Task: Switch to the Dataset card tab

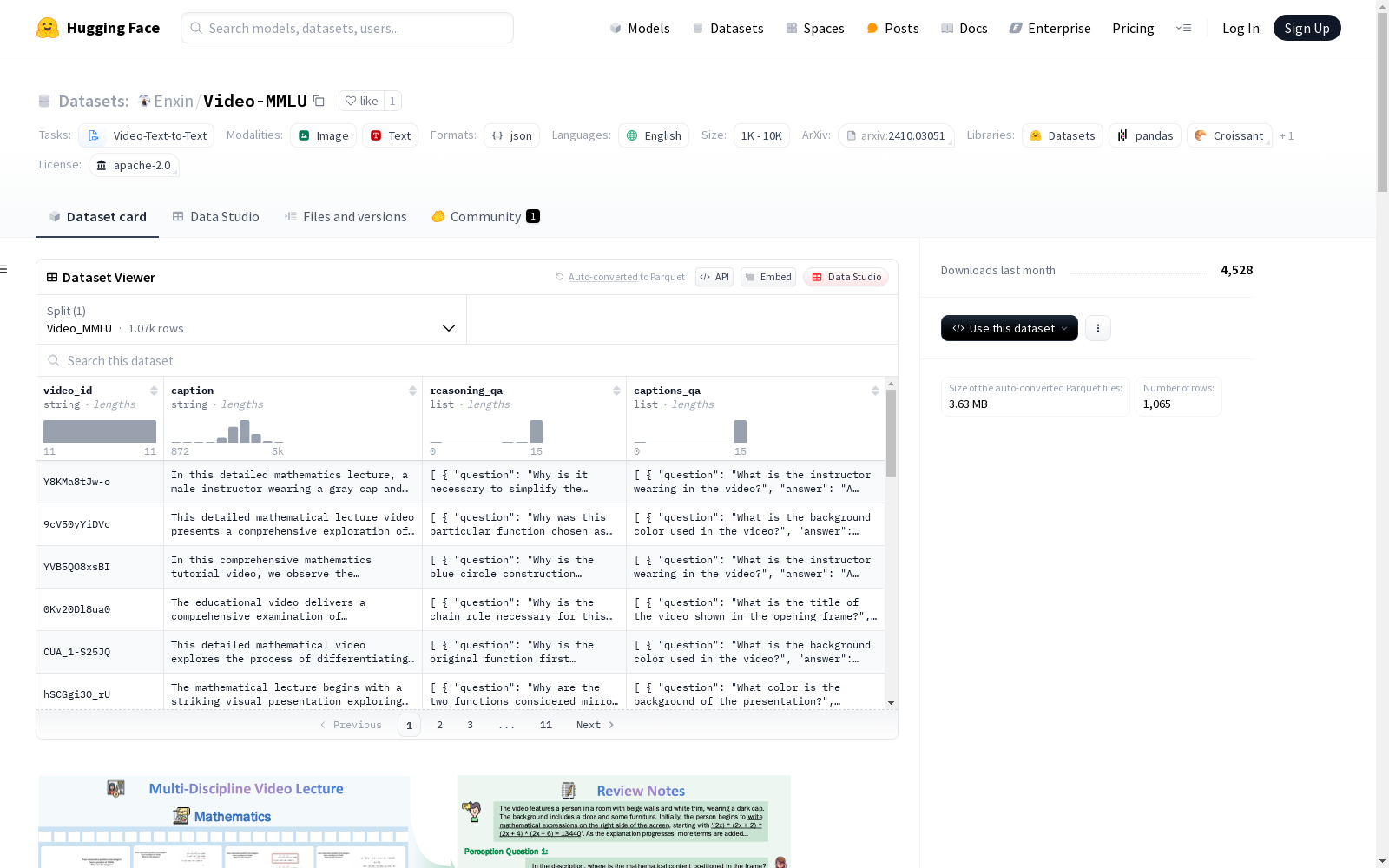Action: coord(97,217)
